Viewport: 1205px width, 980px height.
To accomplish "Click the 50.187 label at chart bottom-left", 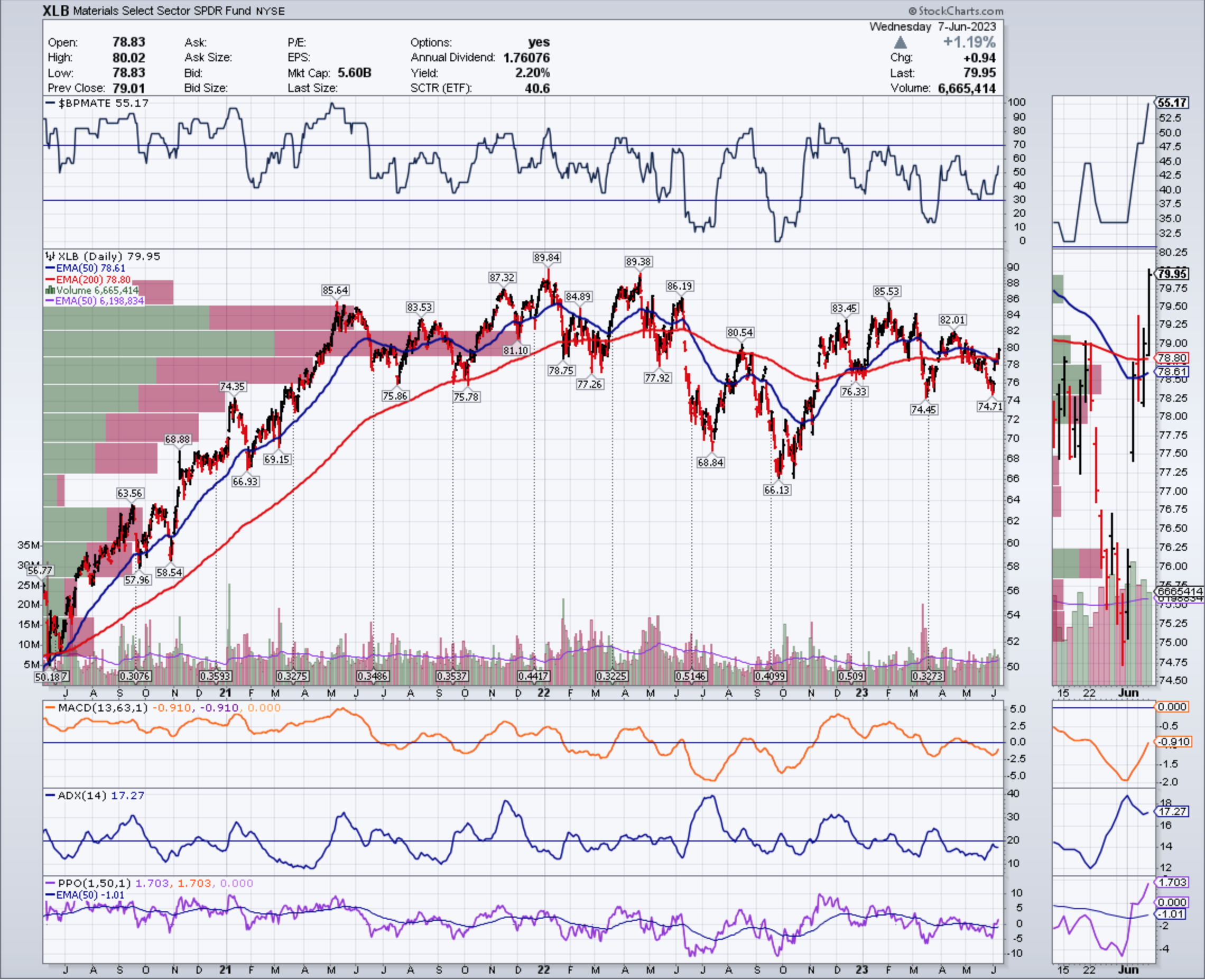I will tap(52, 676).
